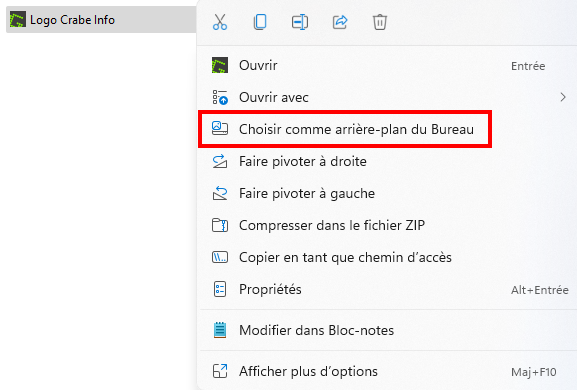Open the Ouvrir avec submenu
This screenshot has height=390, width=577.
point(387,98)
